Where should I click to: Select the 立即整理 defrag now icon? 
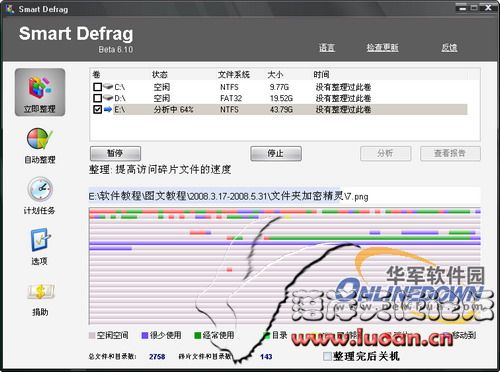[40, 88]
